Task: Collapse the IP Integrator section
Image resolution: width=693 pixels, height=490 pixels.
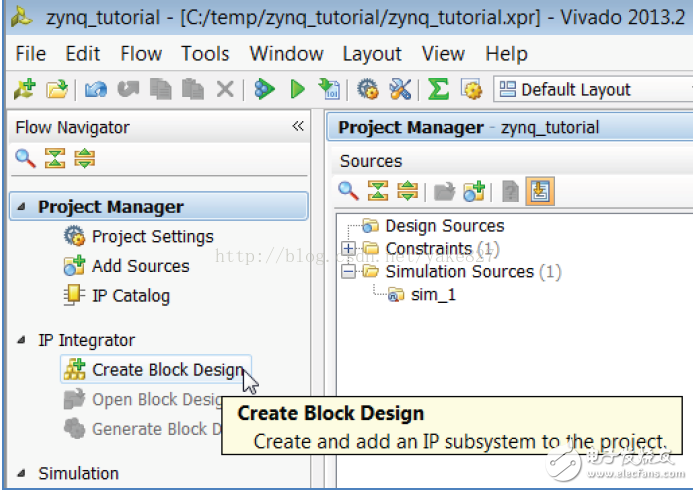Action: coord(22,340)
